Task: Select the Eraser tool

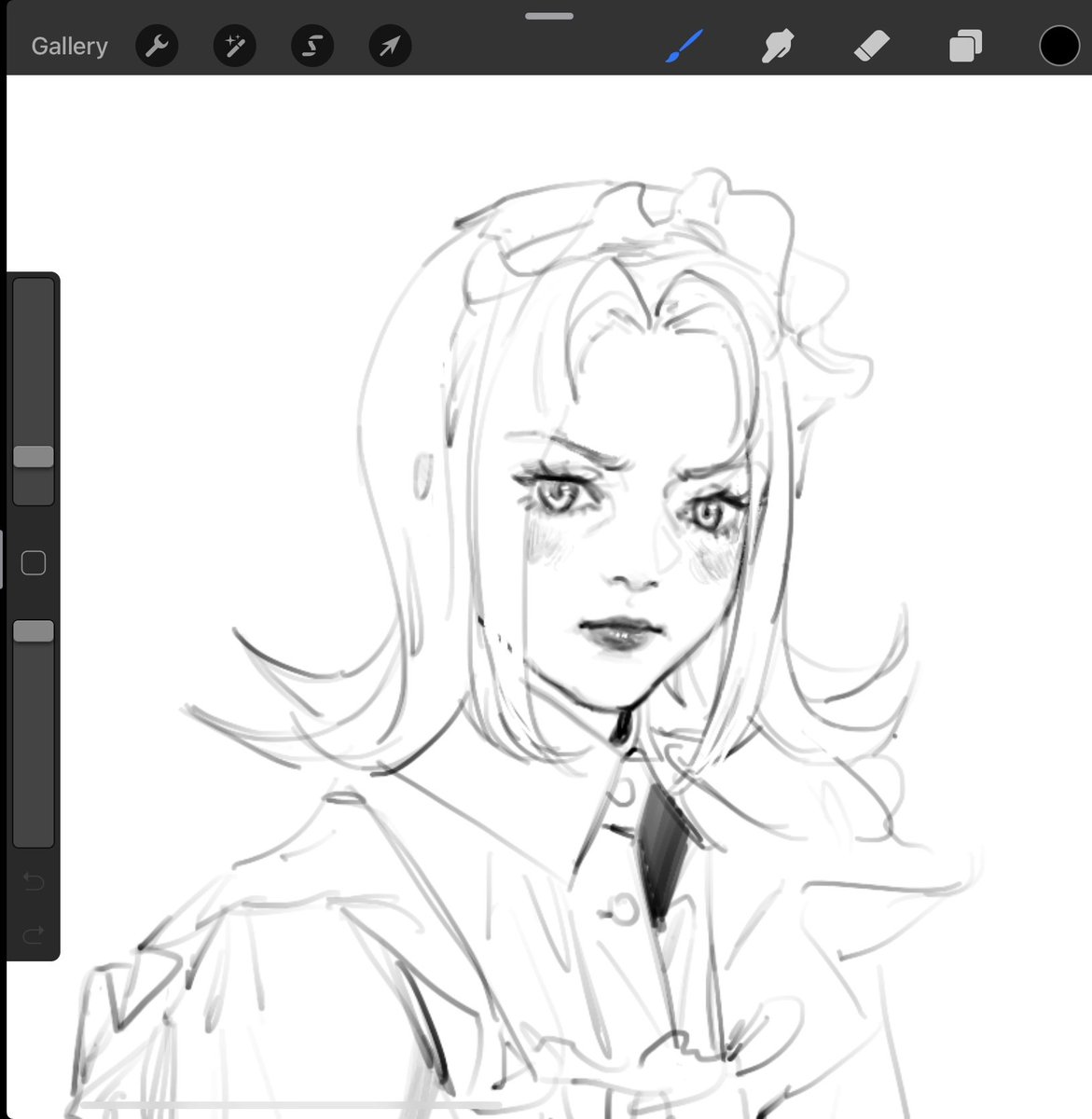Action: [x=872, y=45]
